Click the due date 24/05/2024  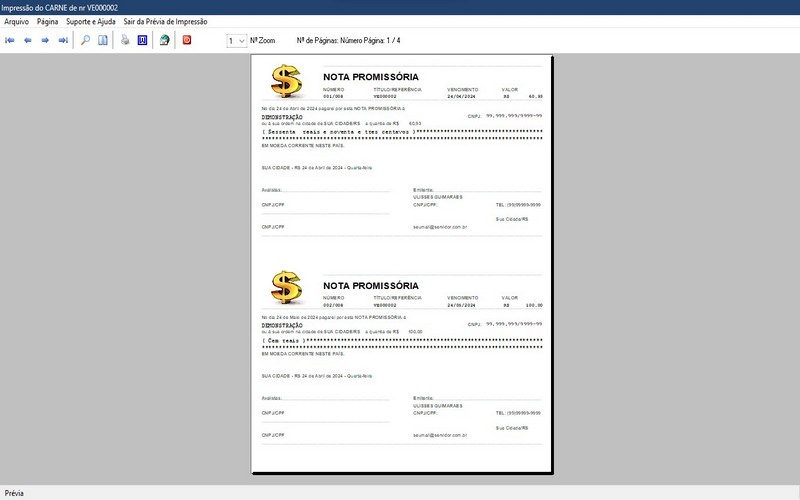[461, 305]
